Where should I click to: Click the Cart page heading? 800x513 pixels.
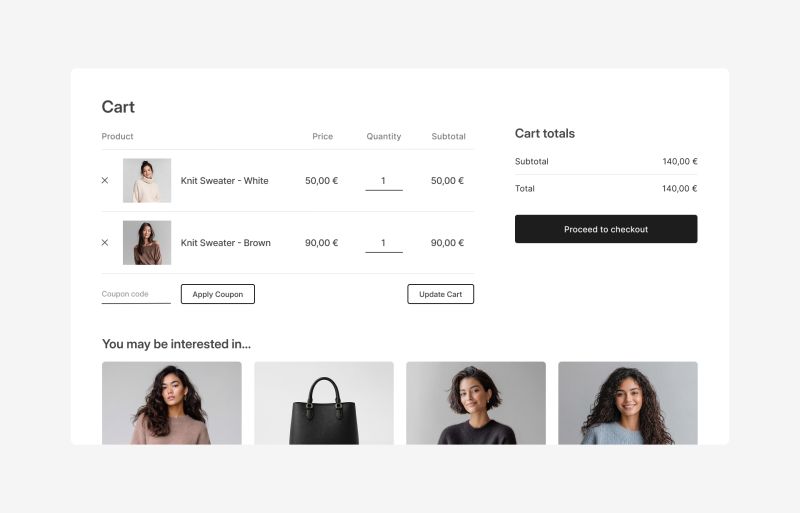[x=118, y=107]
